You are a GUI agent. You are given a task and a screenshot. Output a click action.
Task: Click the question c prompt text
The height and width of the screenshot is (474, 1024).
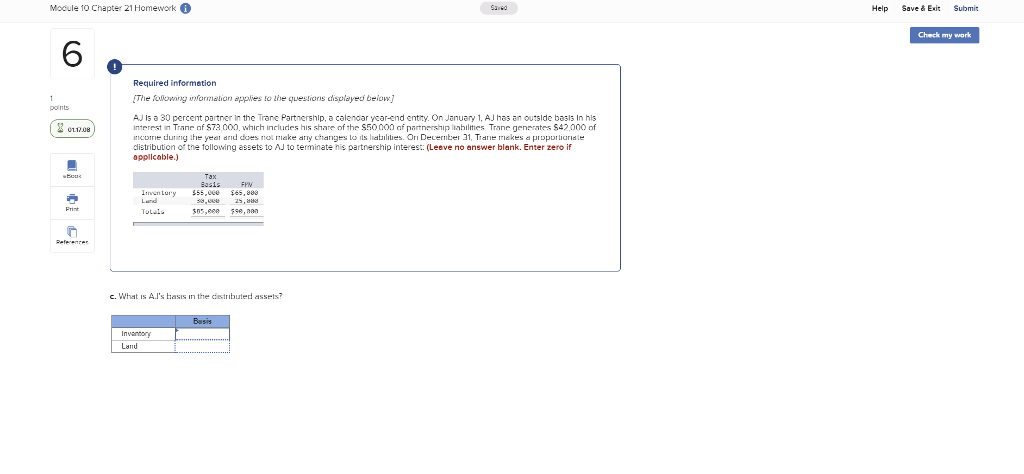point(197,296)
